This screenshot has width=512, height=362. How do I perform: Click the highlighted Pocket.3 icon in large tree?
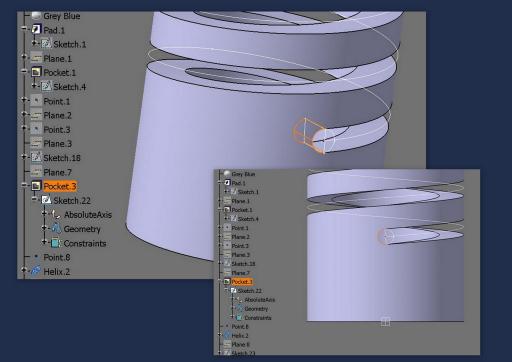point(36,186)
